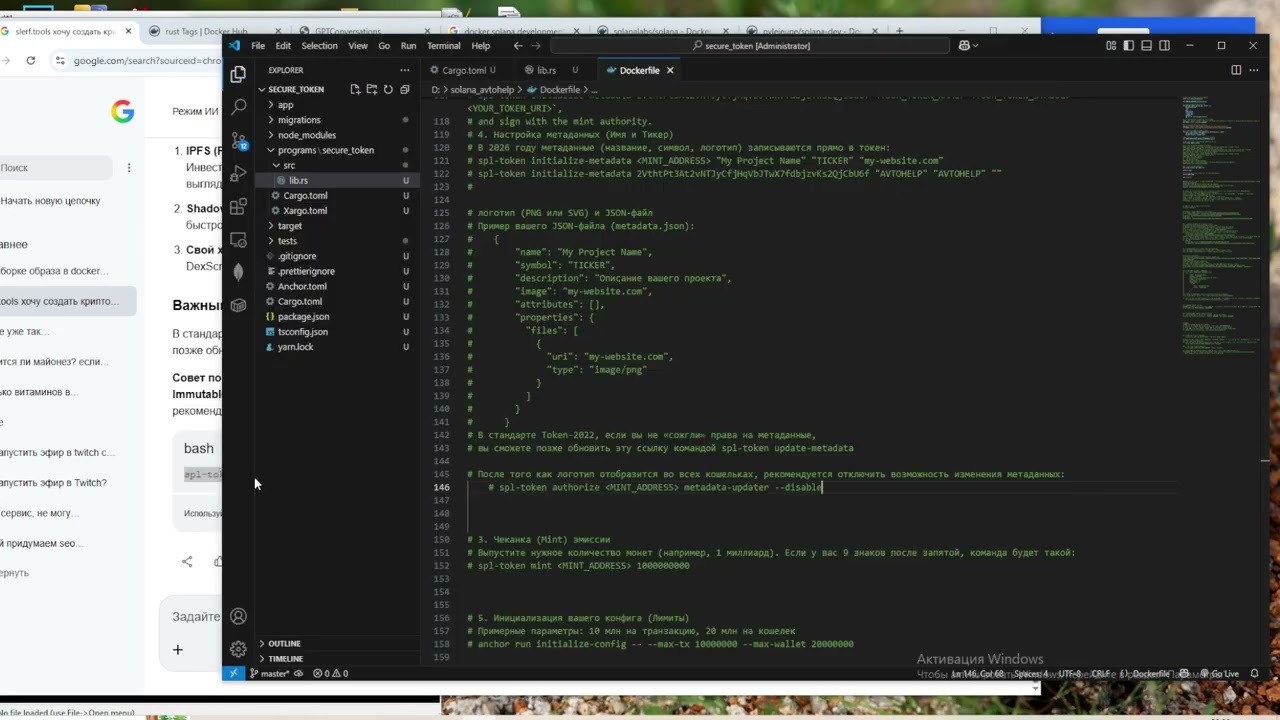Click the remote window indicator in status bar
The width and height of the screenshot is (1280, 720).
233,673
